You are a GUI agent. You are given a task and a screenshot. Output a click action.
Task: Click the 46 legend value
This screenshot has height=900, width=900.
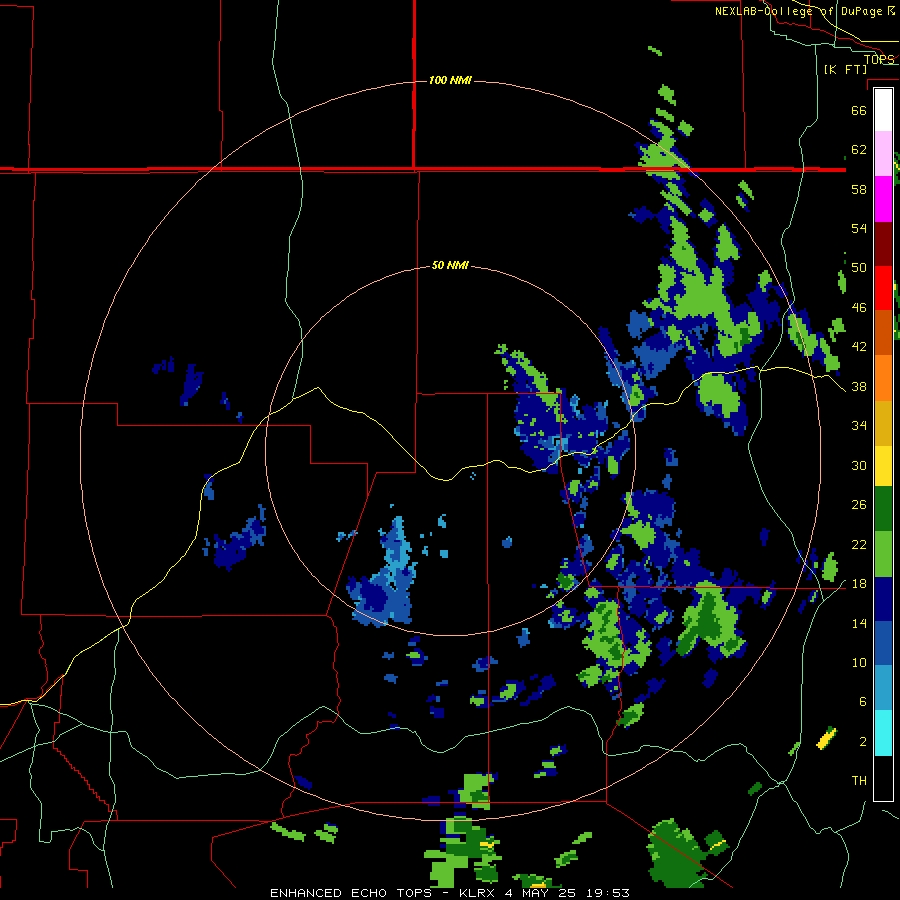tap(859, 308)
